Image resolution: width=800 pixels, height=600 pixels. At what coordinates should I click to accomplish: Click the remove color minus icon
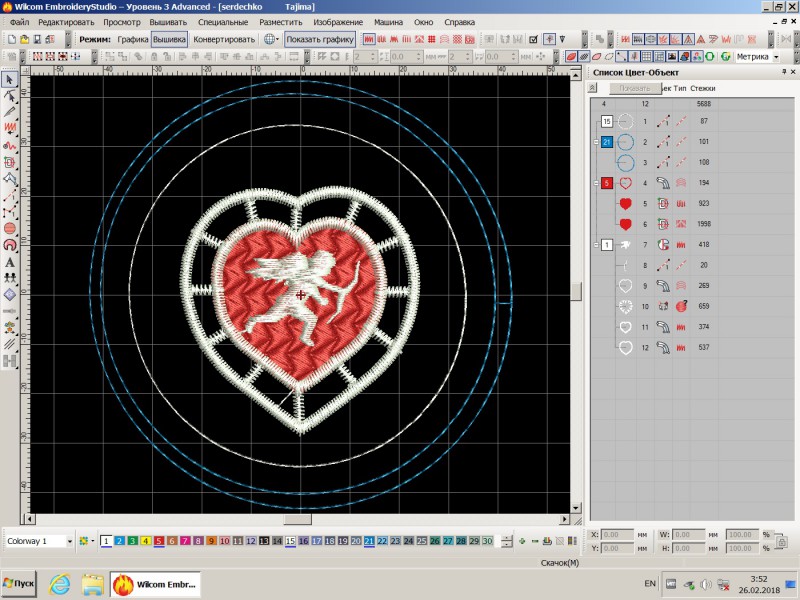(x=535, y=541)
